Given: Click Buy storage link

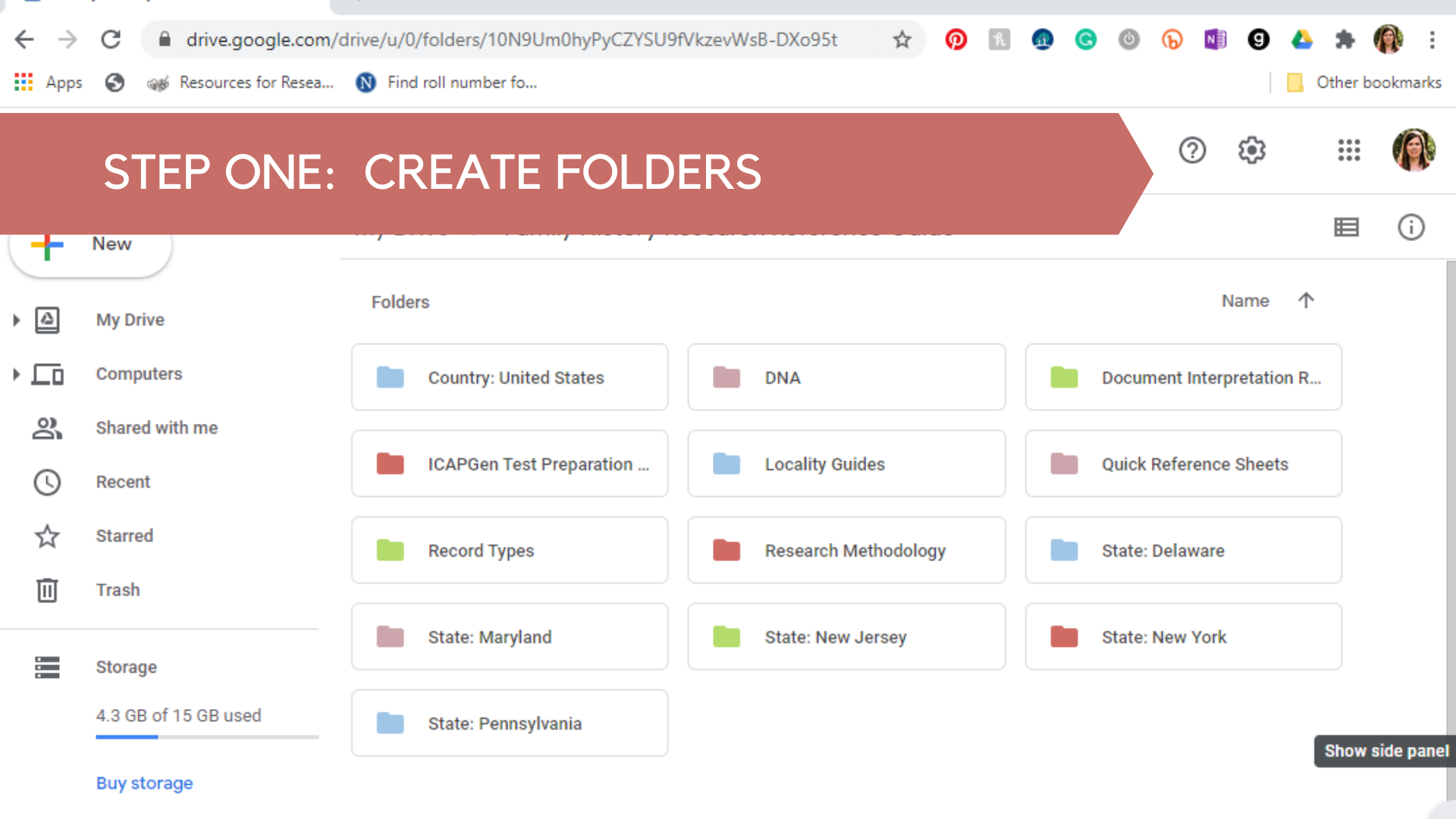Looking at the screenshot, I should click(x=144, y=782).
